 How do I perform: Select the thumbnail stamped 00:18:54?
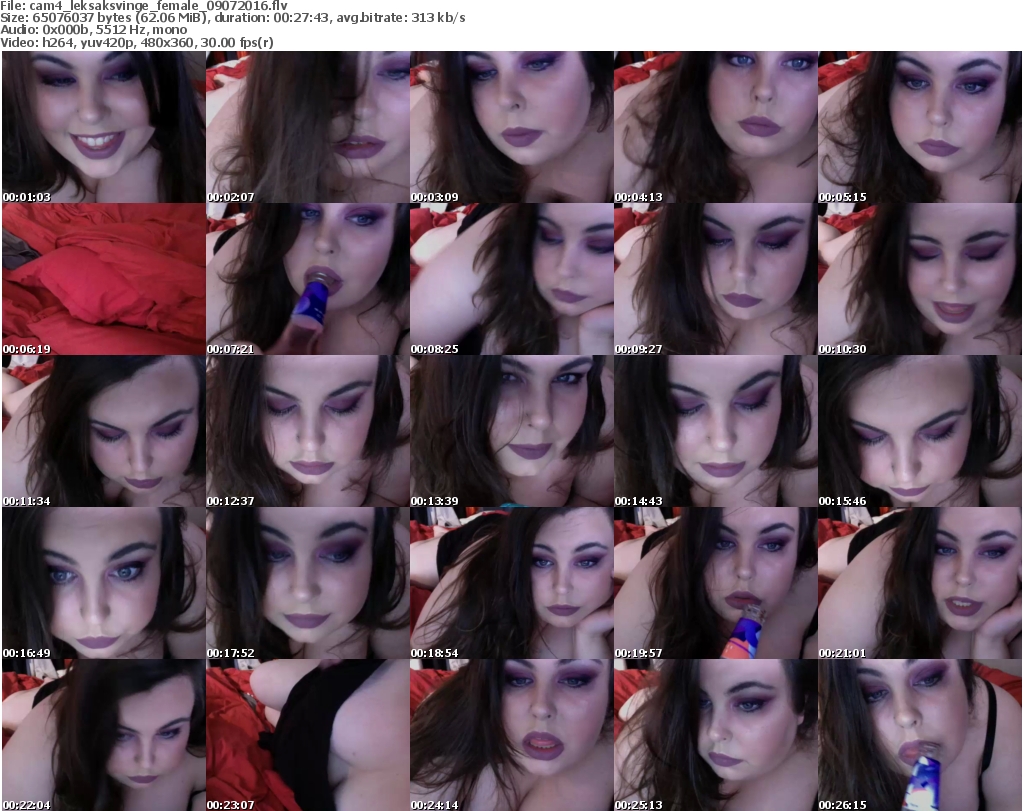(x=511, y=583)
